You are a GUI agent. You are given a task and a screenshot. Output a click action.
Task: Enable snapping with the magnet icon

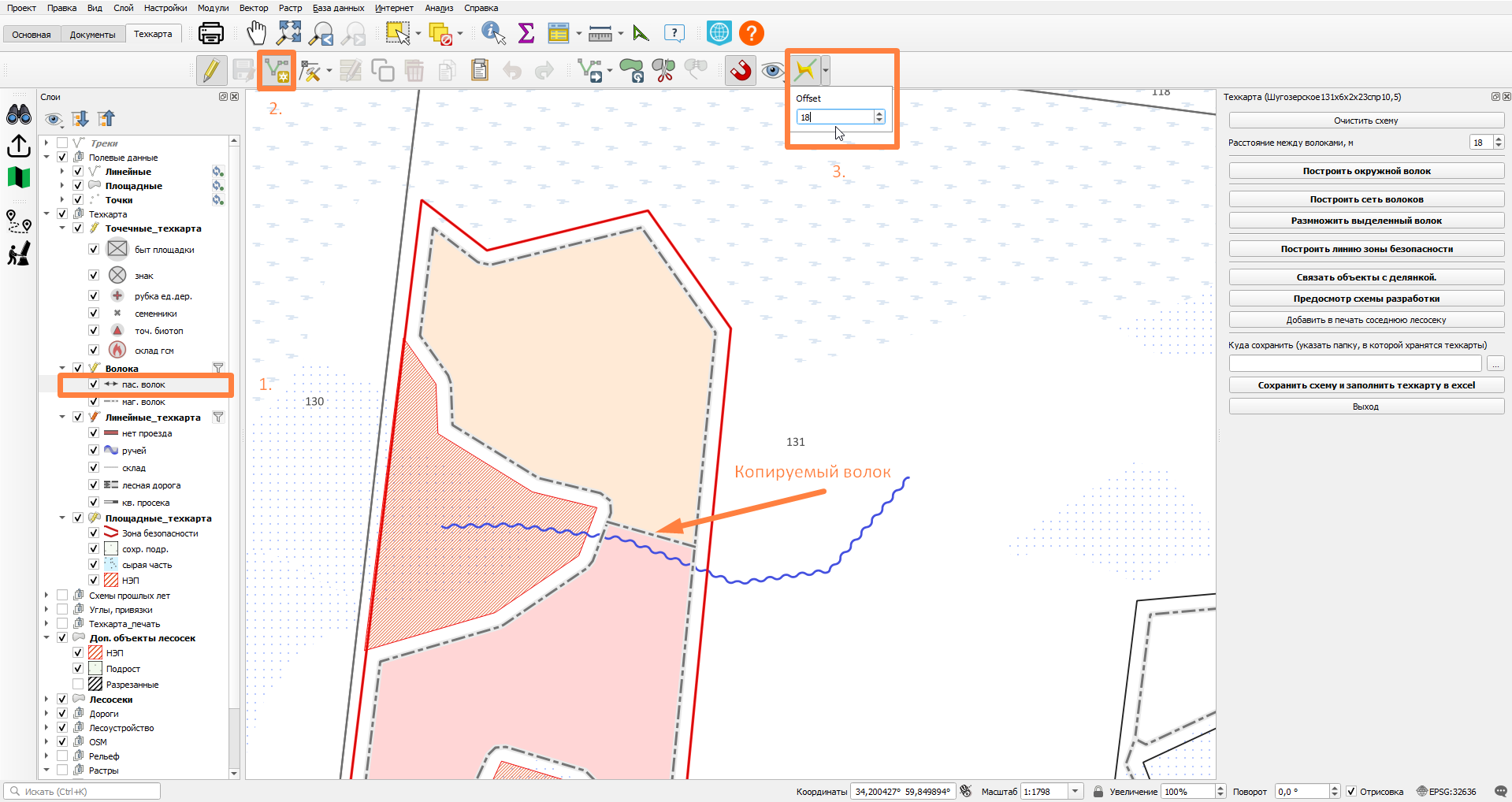(x=740, y=71)
